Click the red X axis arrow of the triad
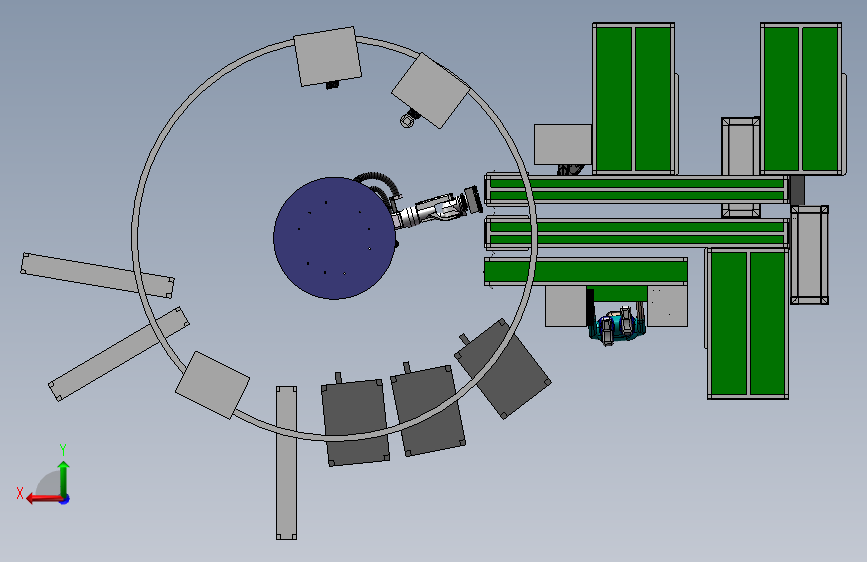This screenshot has width=867, height=562. click(x=44, y=499)
